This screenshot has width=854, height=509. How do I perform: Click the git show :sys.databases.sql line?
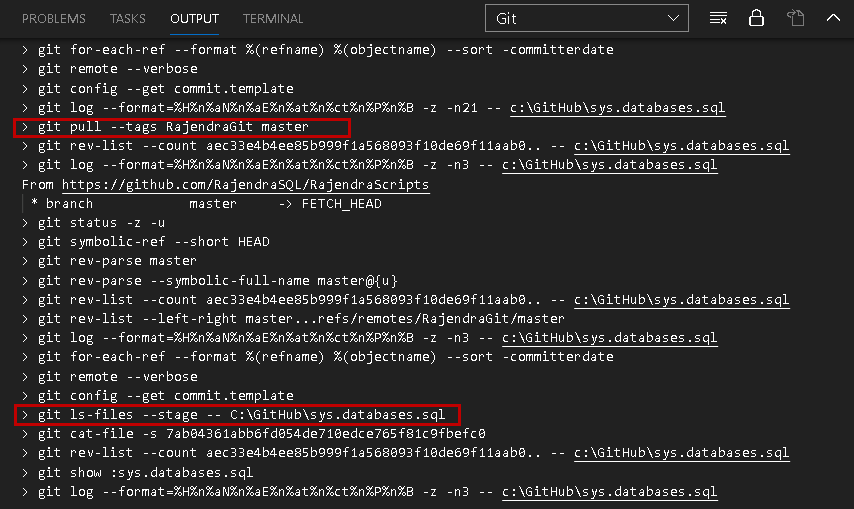[x=145, y=472]
